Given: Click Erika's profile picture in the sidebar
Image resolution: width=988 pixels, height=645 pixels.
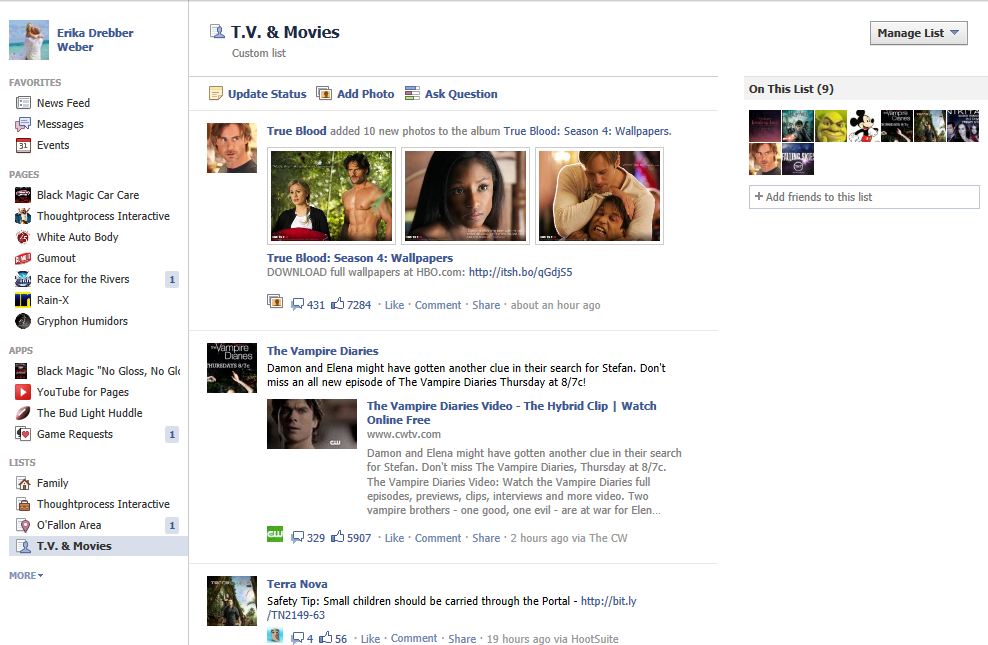Looking at the screenshot, I should click(29, 40).
